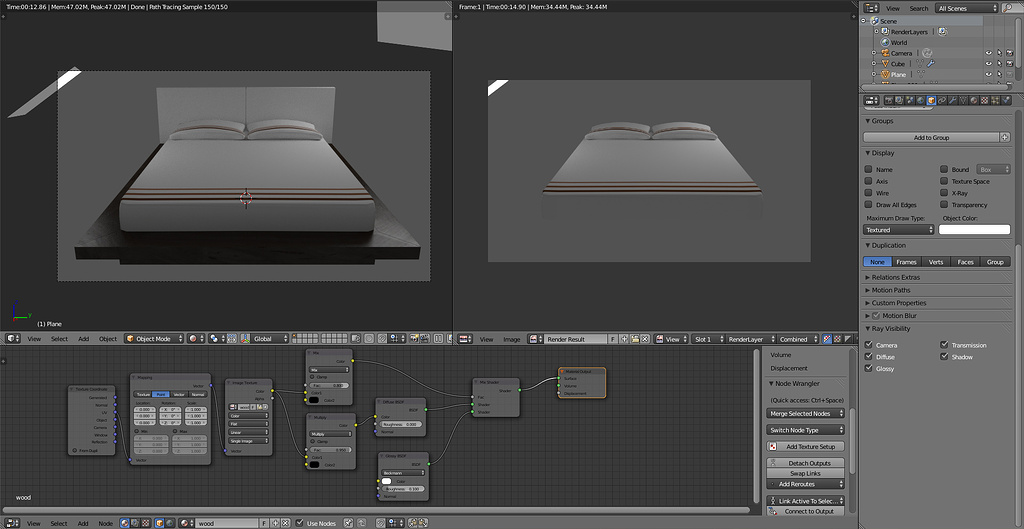1024x529 pixels.
Task: Click the 3D viewport editor type icon
Action: click(12, 339)
